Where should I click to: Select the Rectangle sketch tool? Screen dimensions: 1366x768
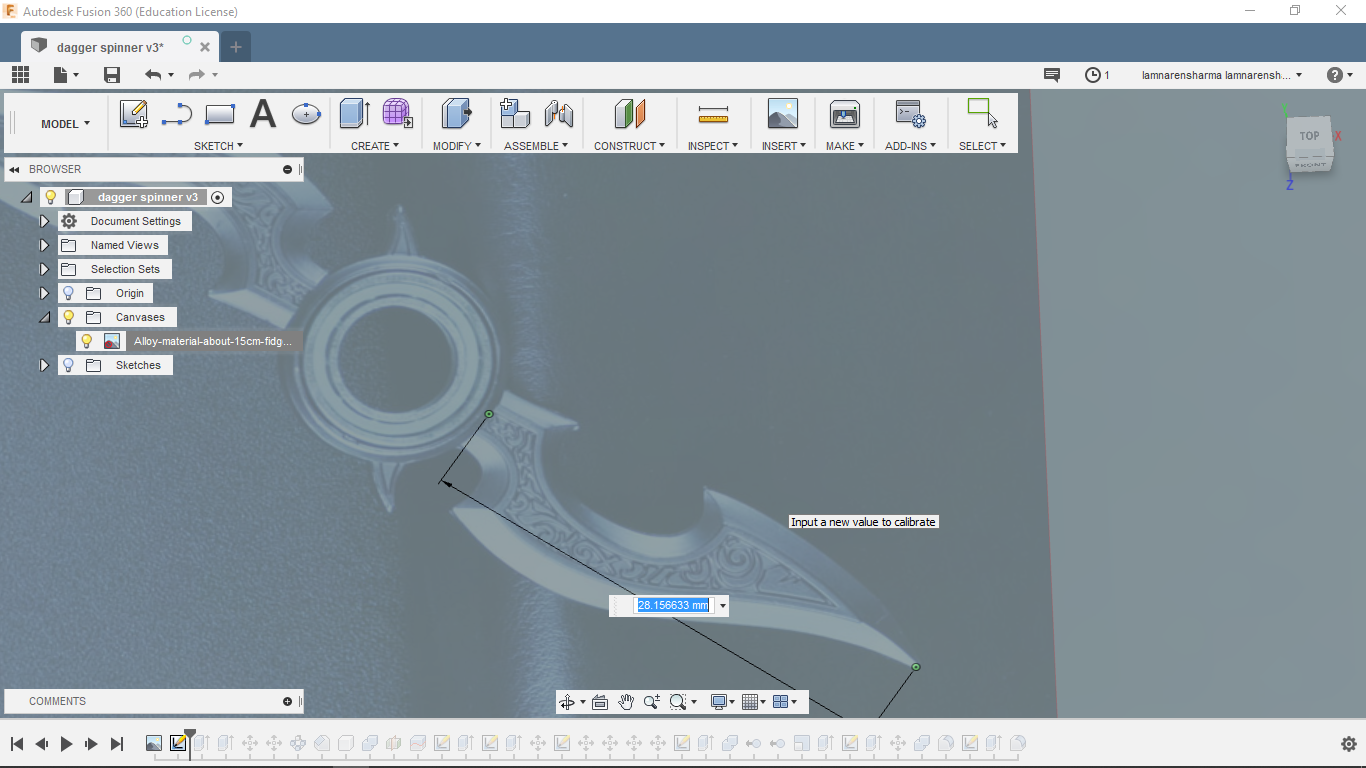(220, 114)
